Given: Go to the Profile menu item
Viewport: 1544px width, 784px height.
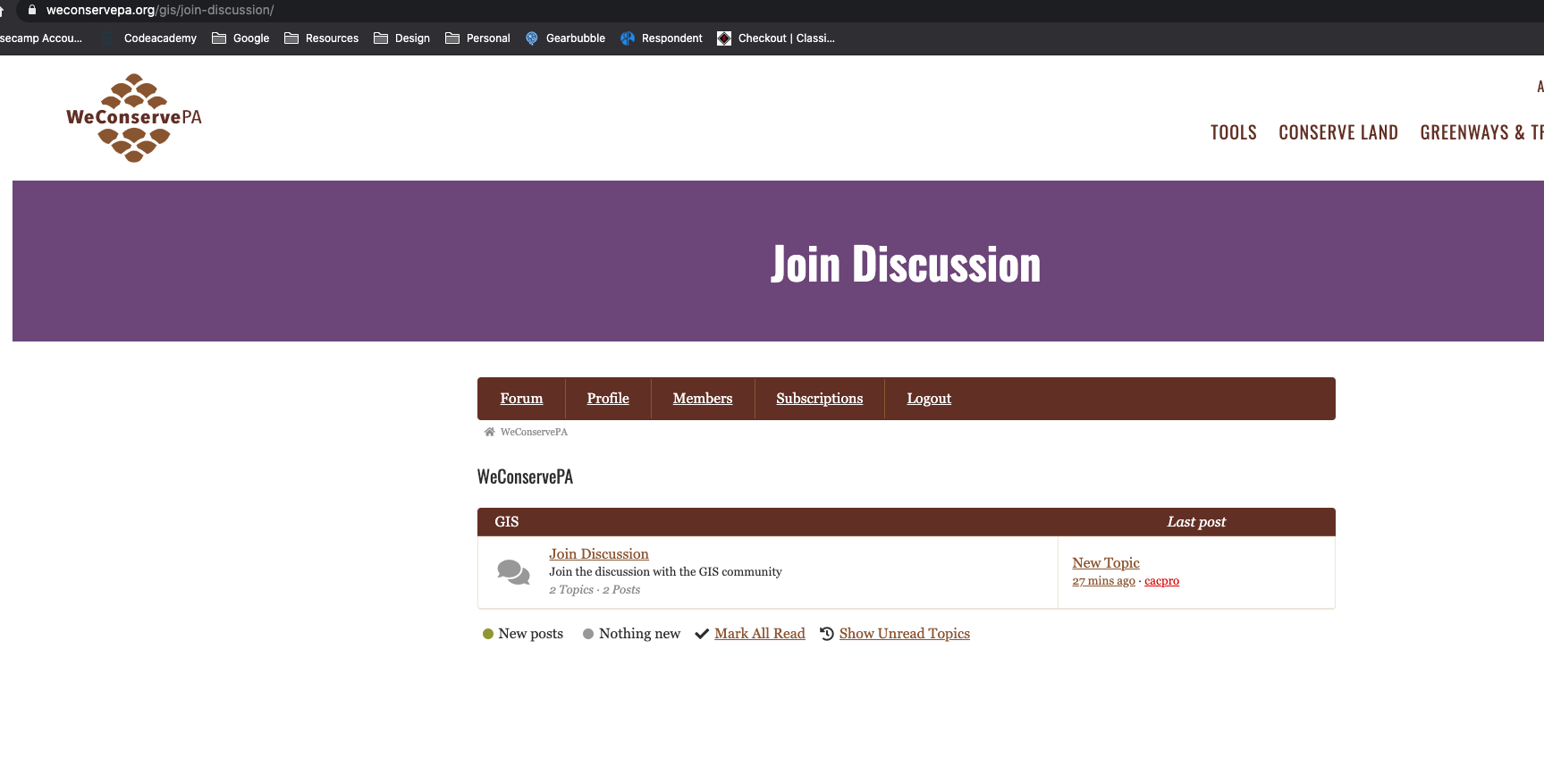Looking at the screenshot, I should coord(608,399).
